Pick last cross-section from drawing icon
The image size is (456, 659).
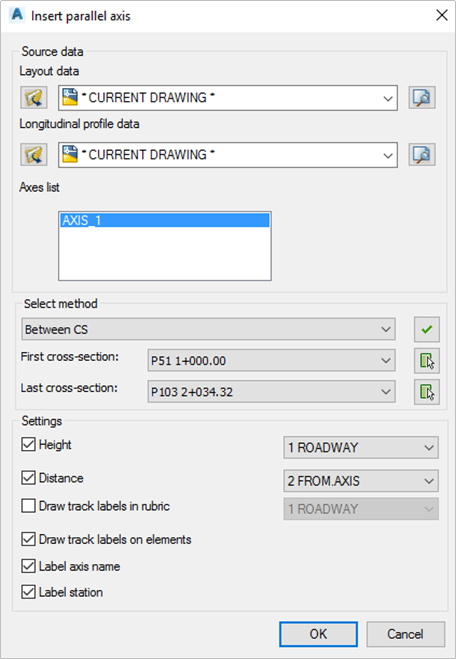(427, 392)
